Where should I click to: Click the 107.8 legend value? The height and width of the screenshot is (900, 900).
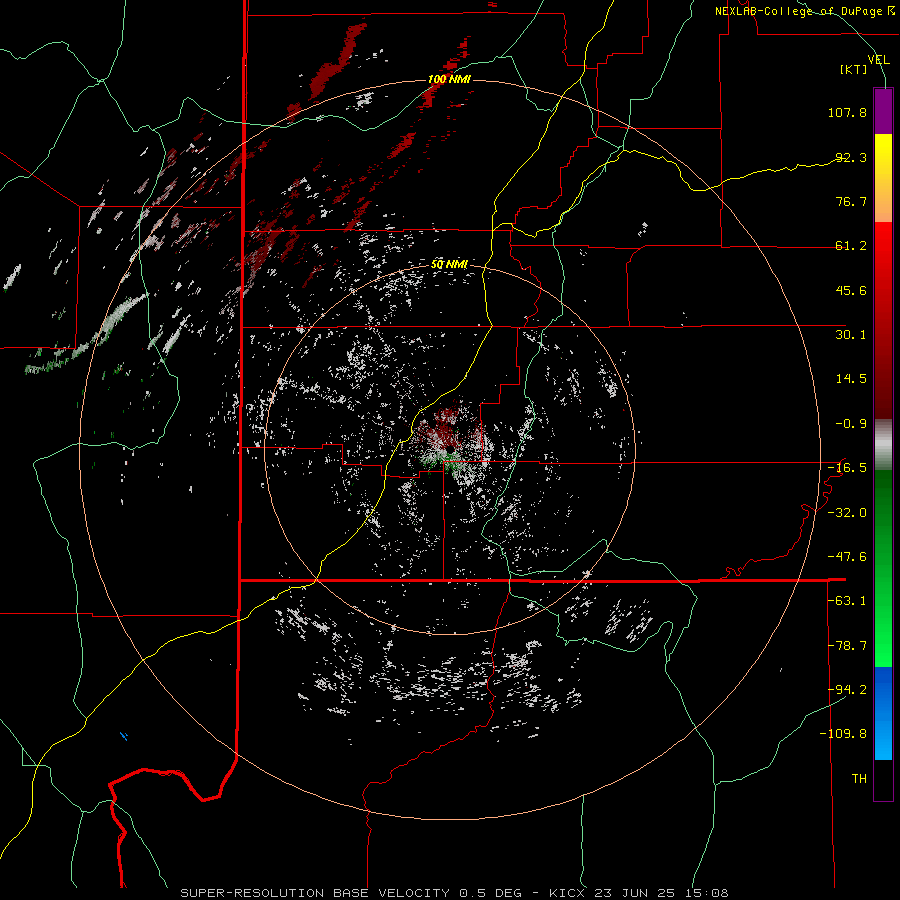(x=847, y=112)
